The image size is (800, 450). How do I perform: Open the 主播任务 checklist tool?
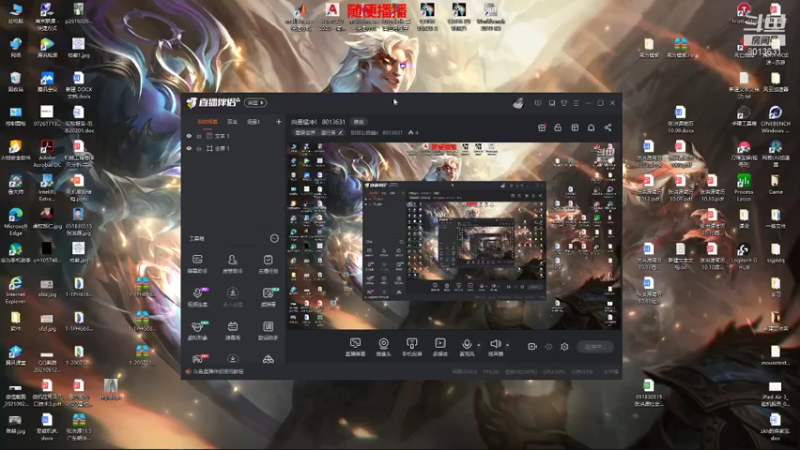point(268,264)
